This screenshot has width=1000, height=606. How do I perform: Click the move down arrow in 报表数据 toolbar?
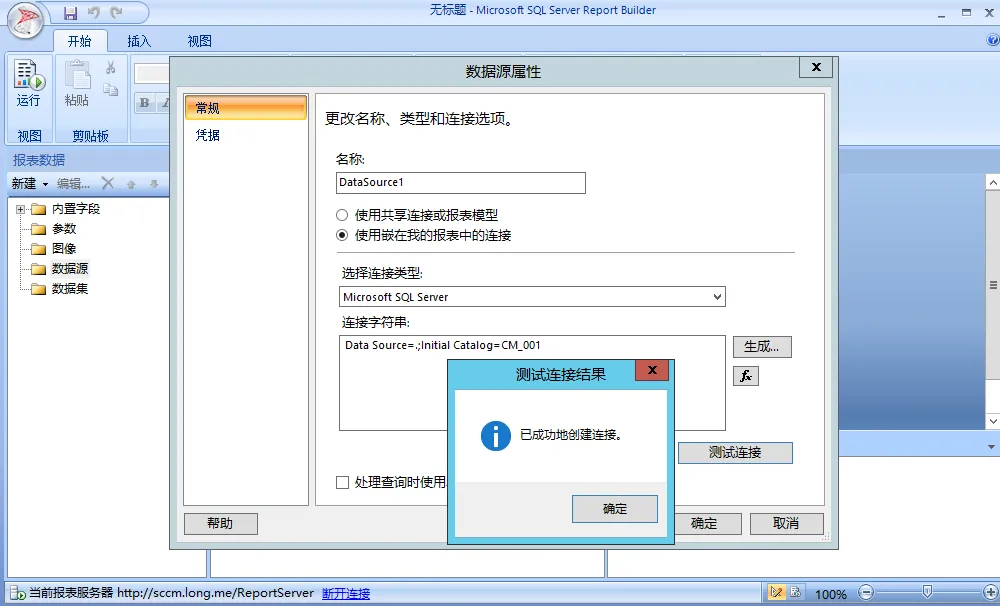154,184
